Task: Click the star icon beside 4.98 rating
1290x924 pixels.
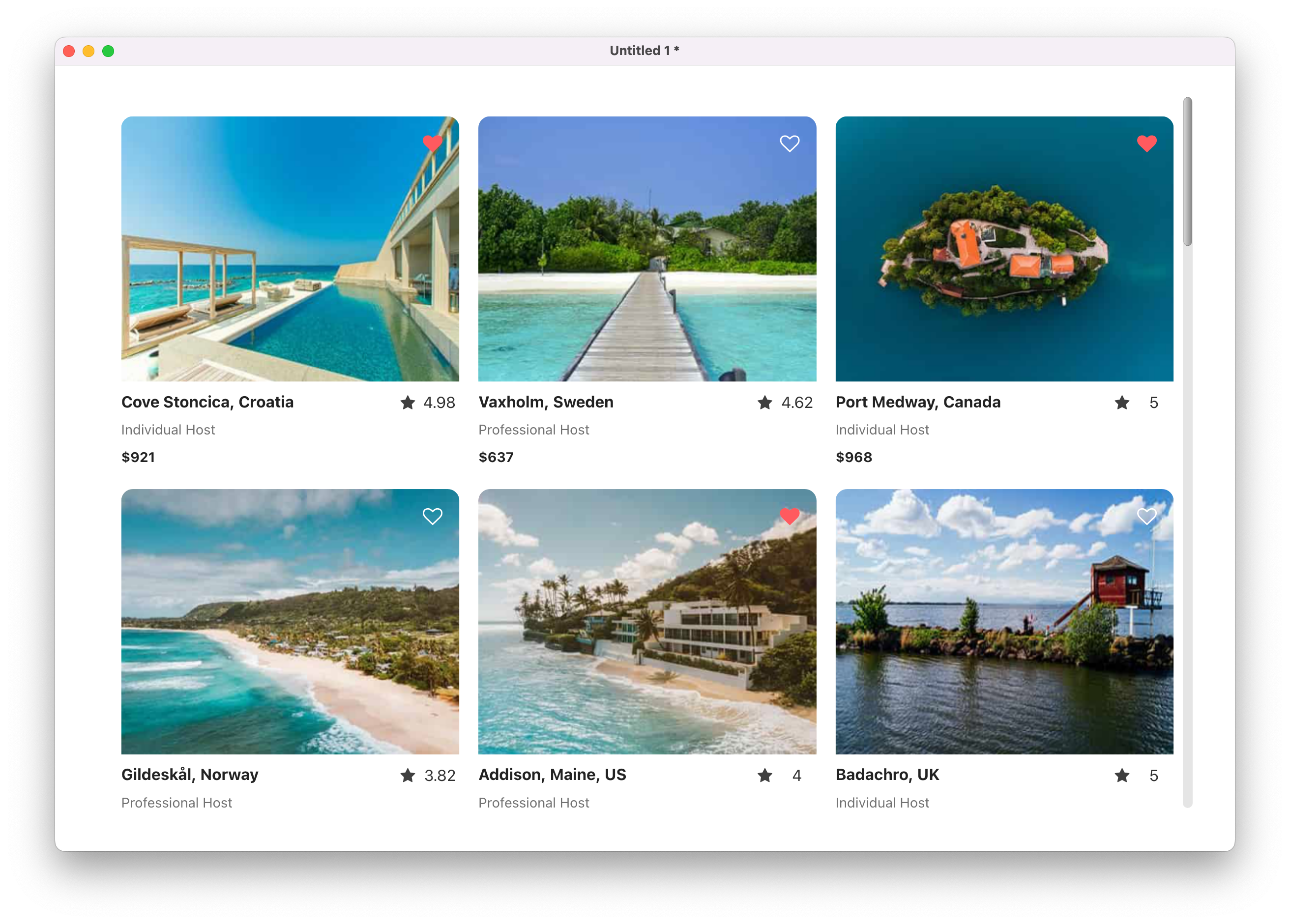Action: click(407, 403)
